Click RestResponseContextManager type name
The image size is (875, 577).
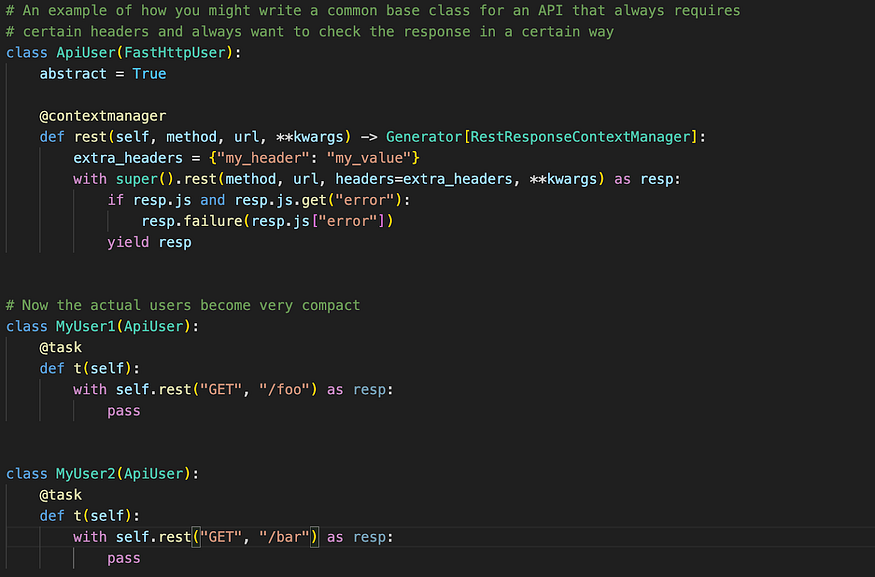(580, 137)
